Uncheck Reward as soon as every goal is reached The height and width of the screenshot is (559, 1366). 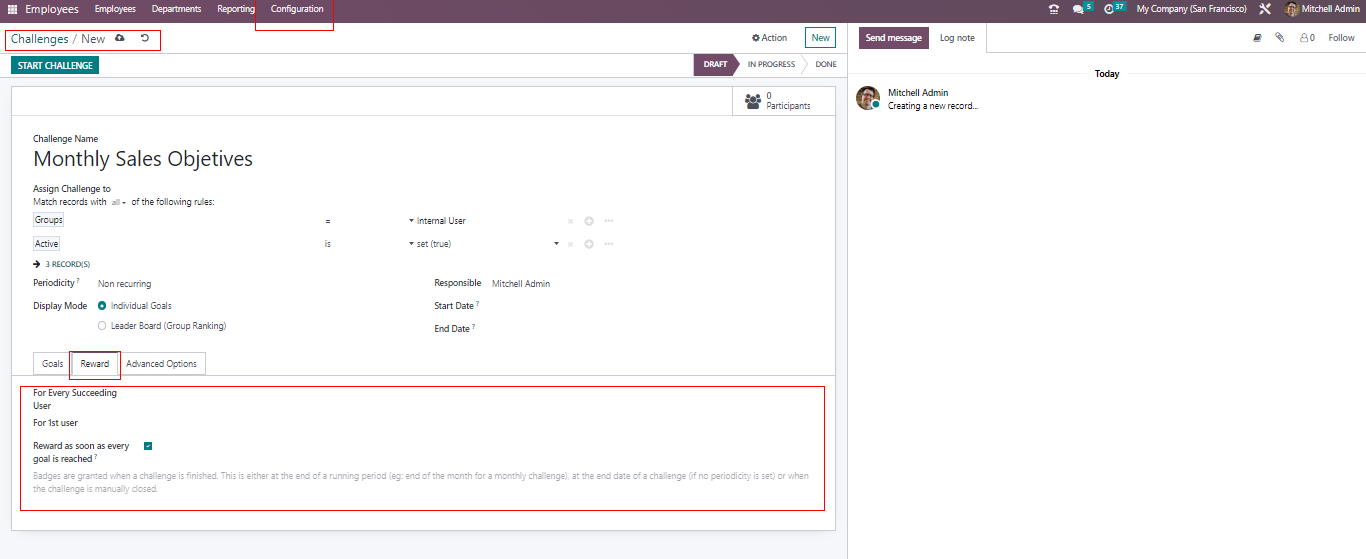[x=148, y=446]
